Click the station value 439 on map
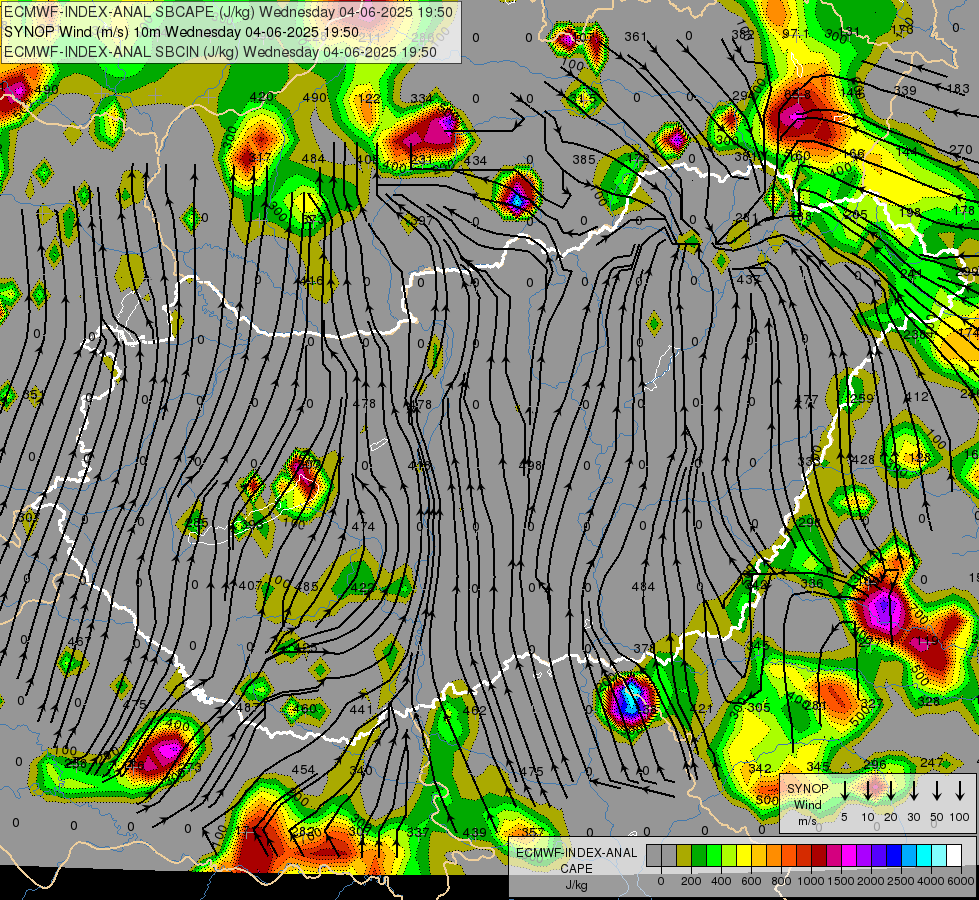Viewport: 979px width, 900px height. click(x=475, y=833)
